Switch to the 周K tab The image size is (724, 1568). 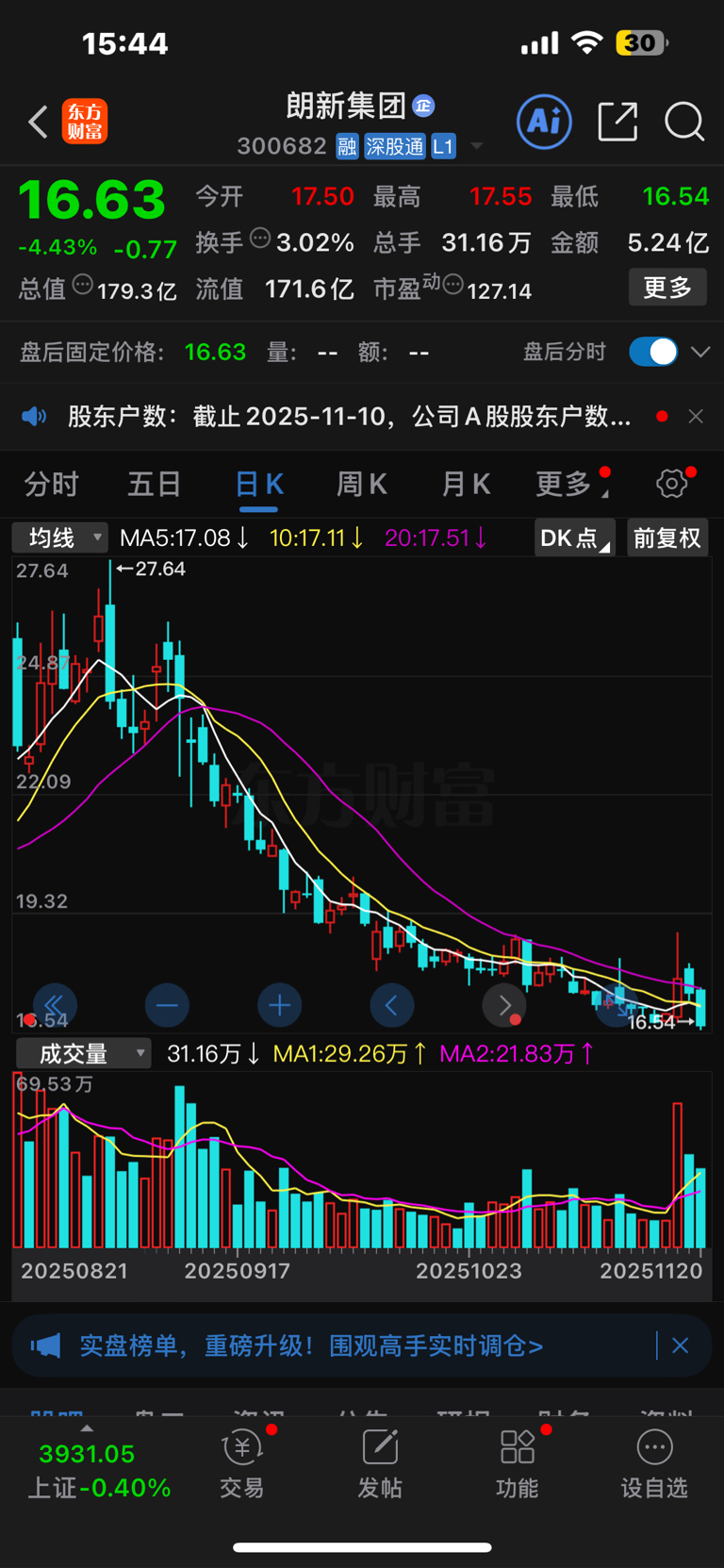pyautogui.click(x=362, y=485)
